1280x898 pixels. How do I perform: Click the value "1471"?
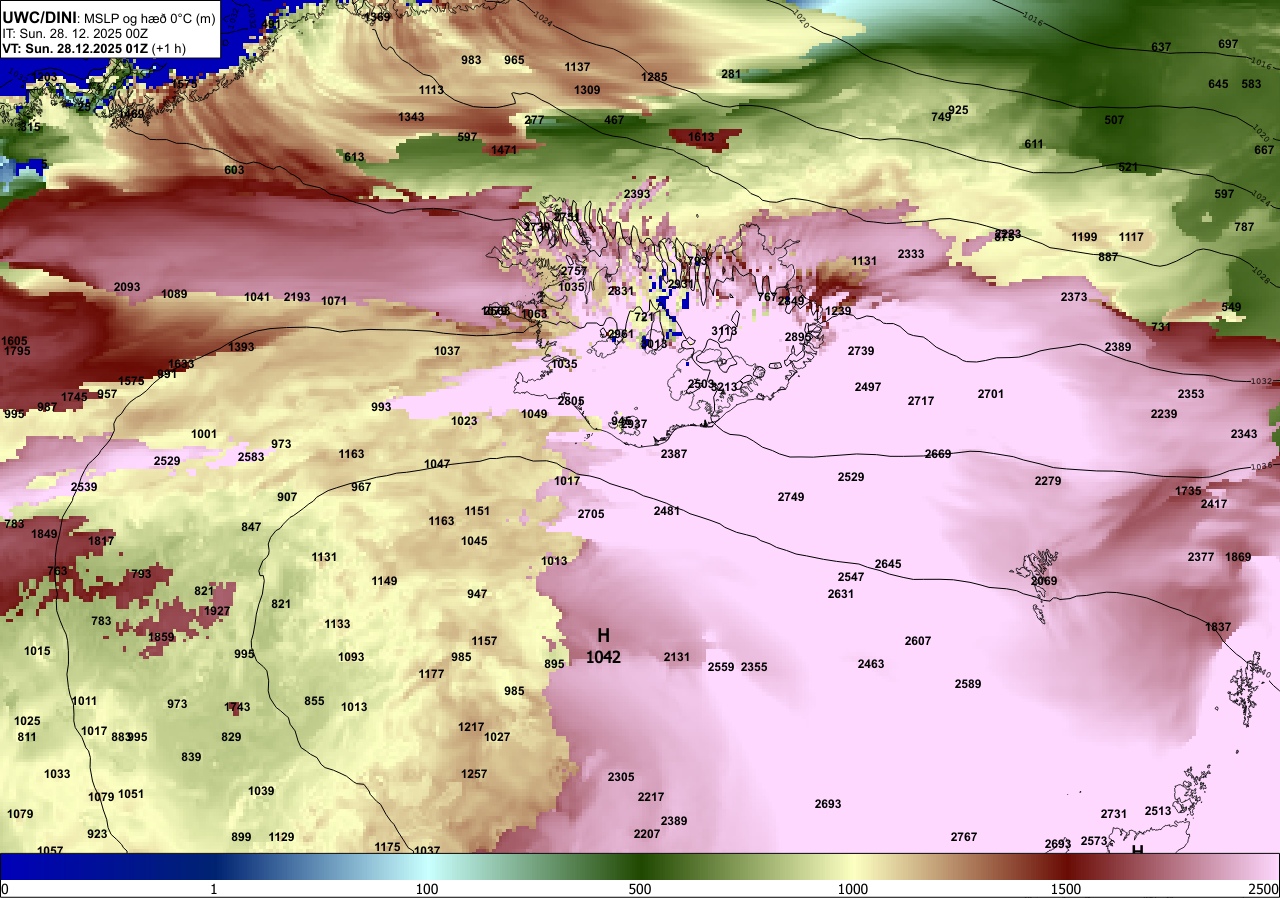[x=504, y=150]
